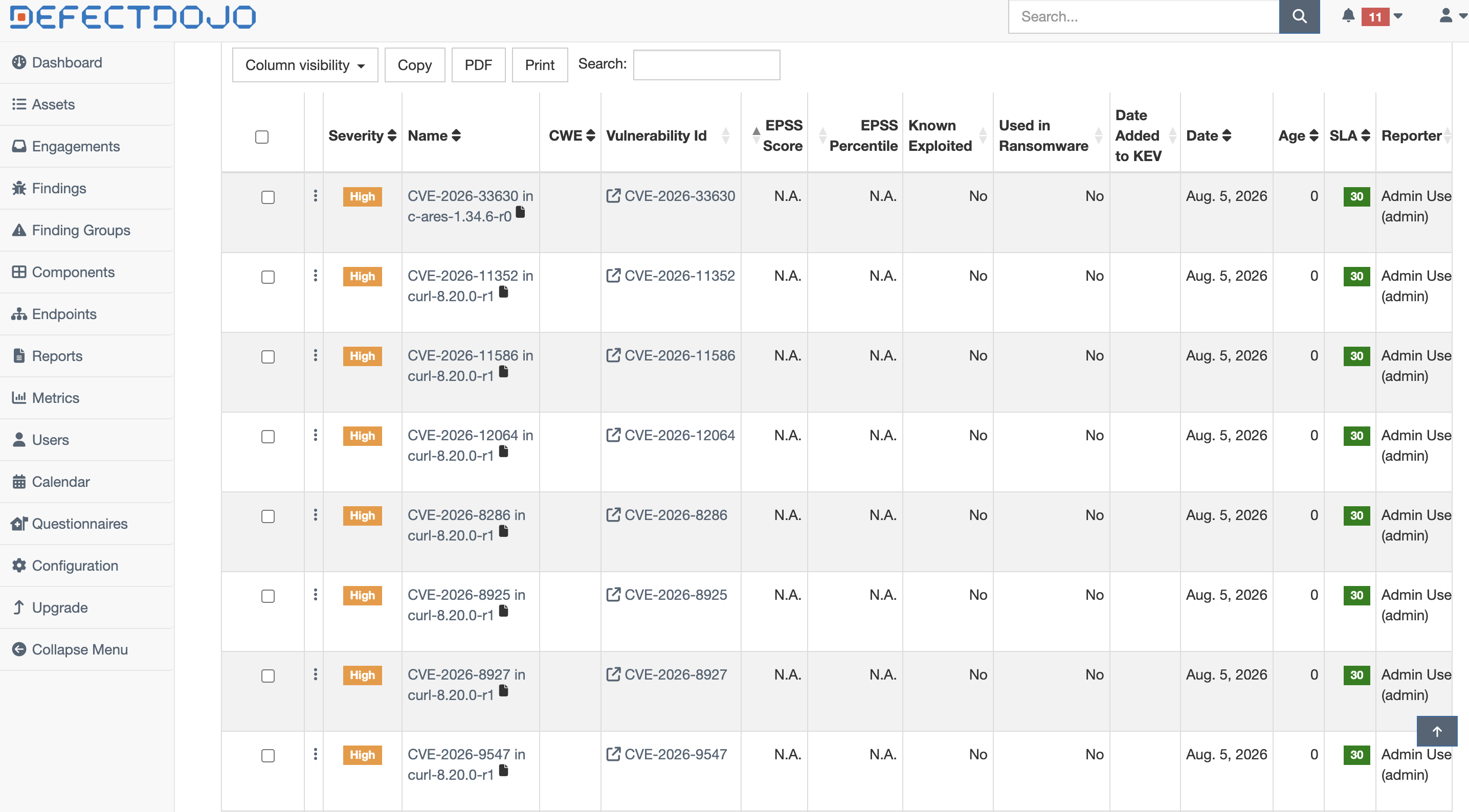Image resolution: width=1469 pixels, height=812 pixels.
Task: Open row actions menu for CVE-2026-11352
Action: coord(316,276)
